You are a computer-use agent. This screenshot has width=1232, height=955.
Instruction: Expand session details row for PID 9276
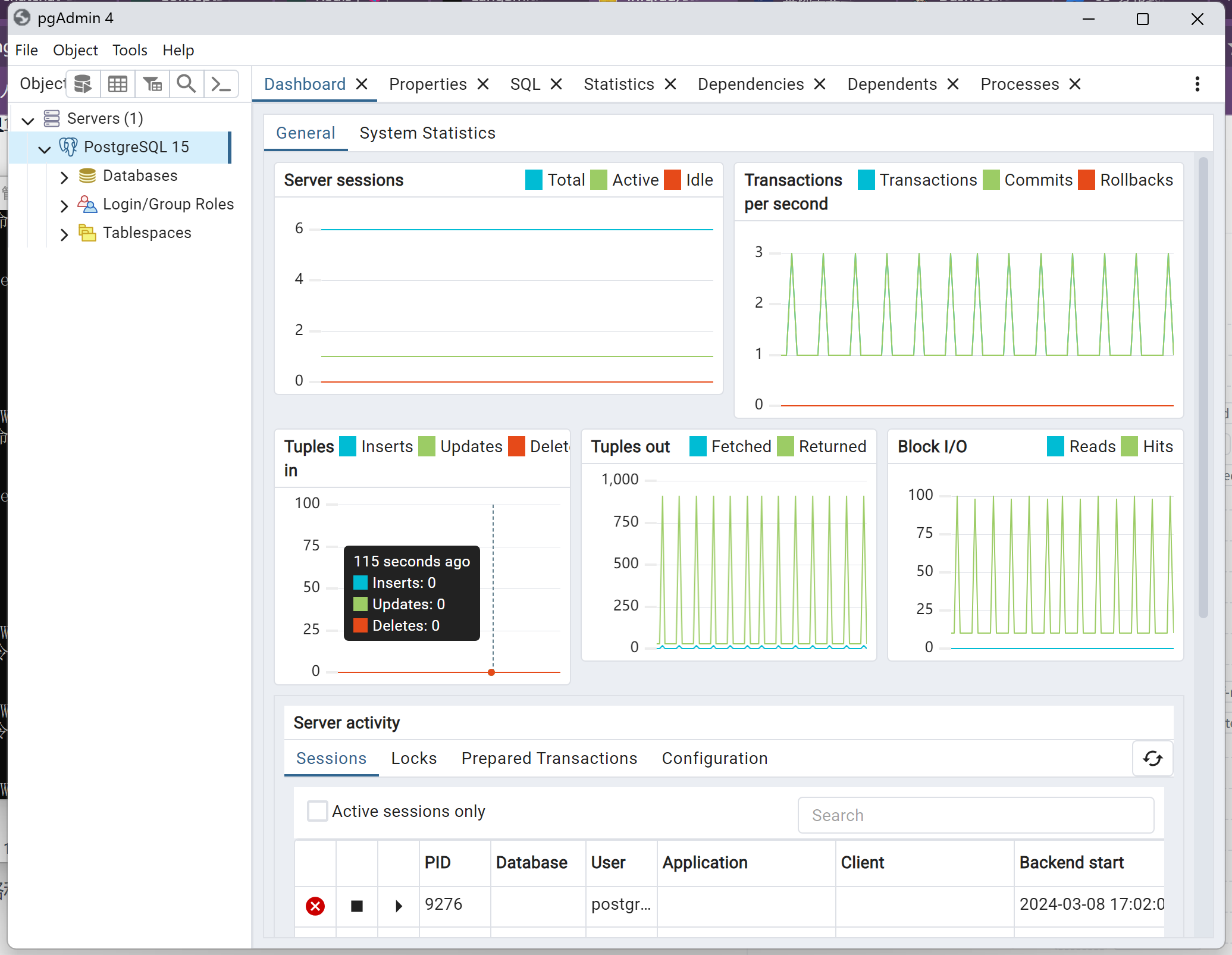pos(399,906)
